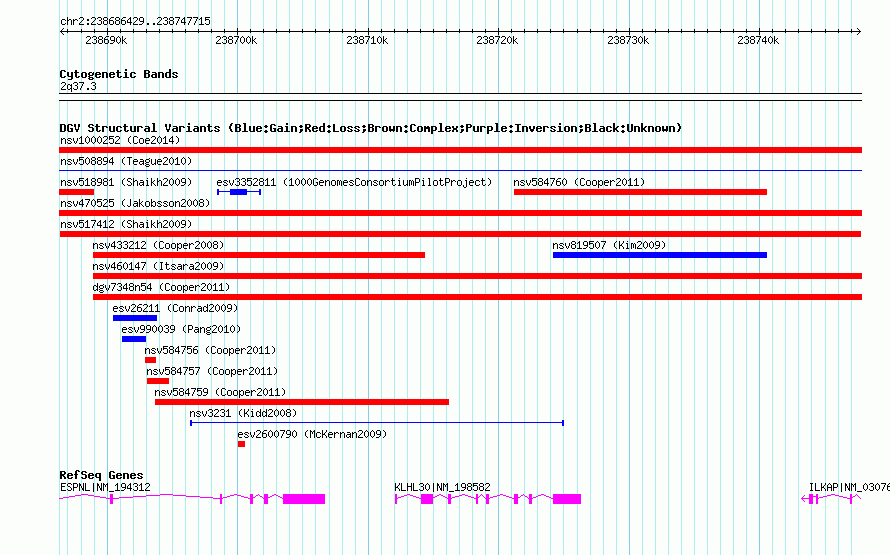Click the 238730k ruler mark

point(628,40)
